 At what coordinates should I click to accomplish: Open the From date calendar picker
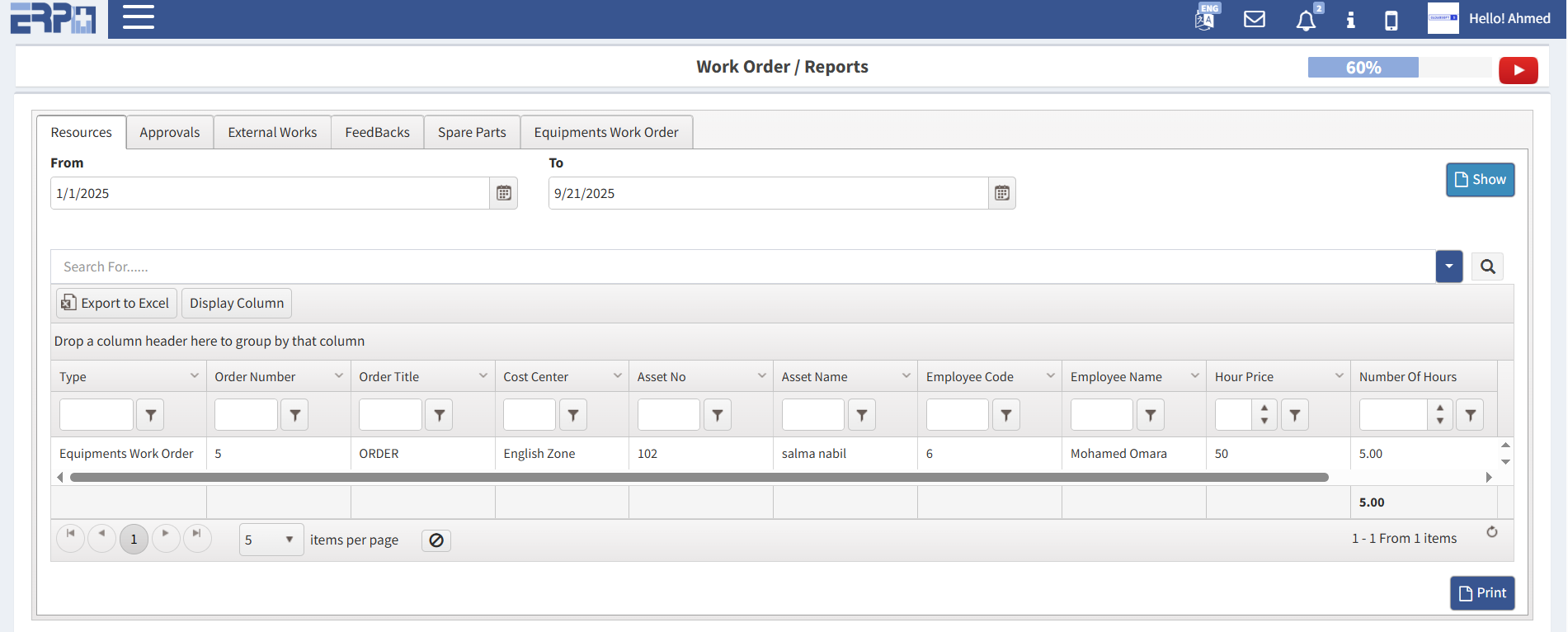coord(503,193)
